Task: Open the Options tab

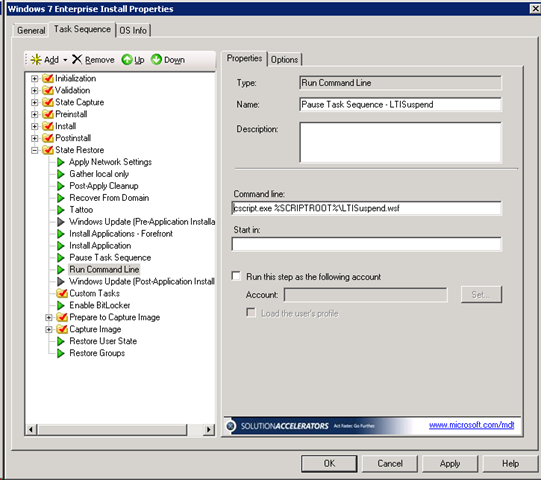Action: (284, 59)
